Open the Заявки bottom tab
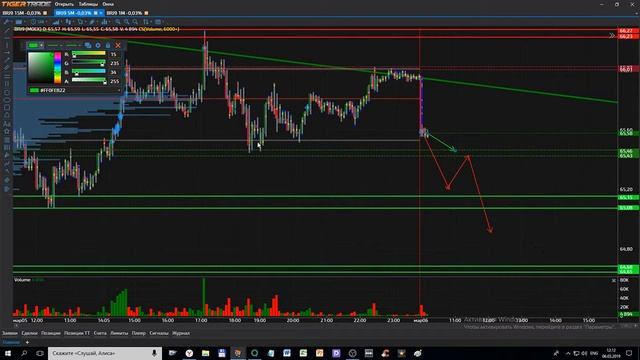 (10, 333)
